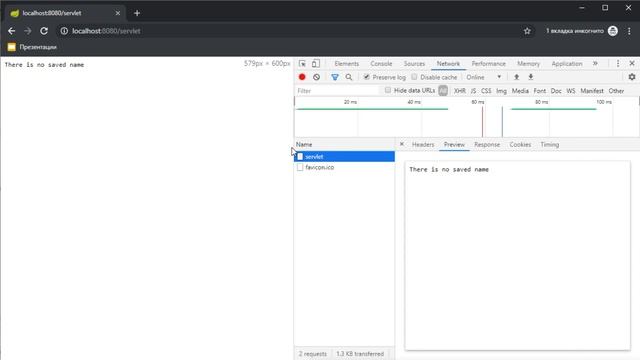Close the request details pane

tap(402, 144)
